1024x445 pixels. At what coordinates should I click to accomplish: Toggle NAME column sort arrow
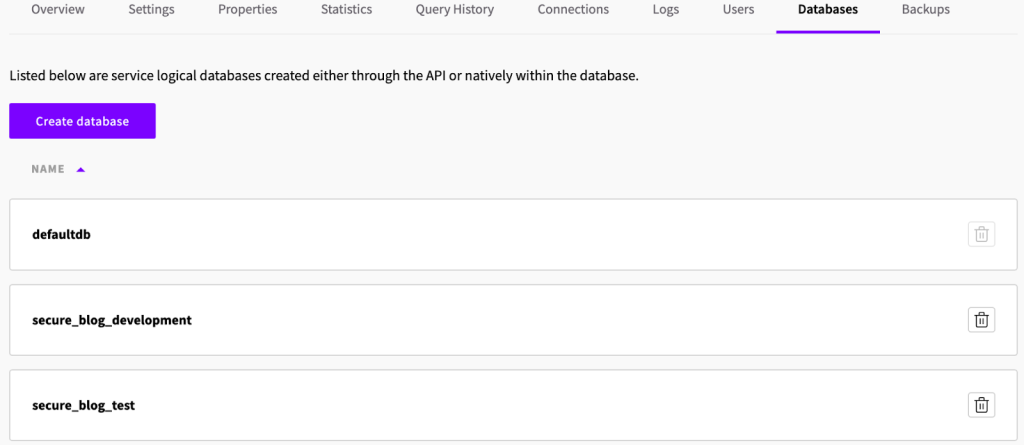point(81,170)
